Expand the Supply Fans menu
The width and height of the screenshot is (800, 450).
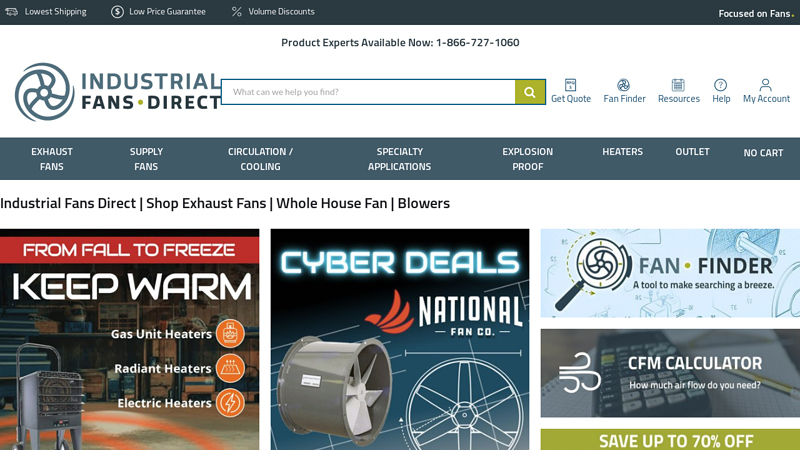coord(146,159)
